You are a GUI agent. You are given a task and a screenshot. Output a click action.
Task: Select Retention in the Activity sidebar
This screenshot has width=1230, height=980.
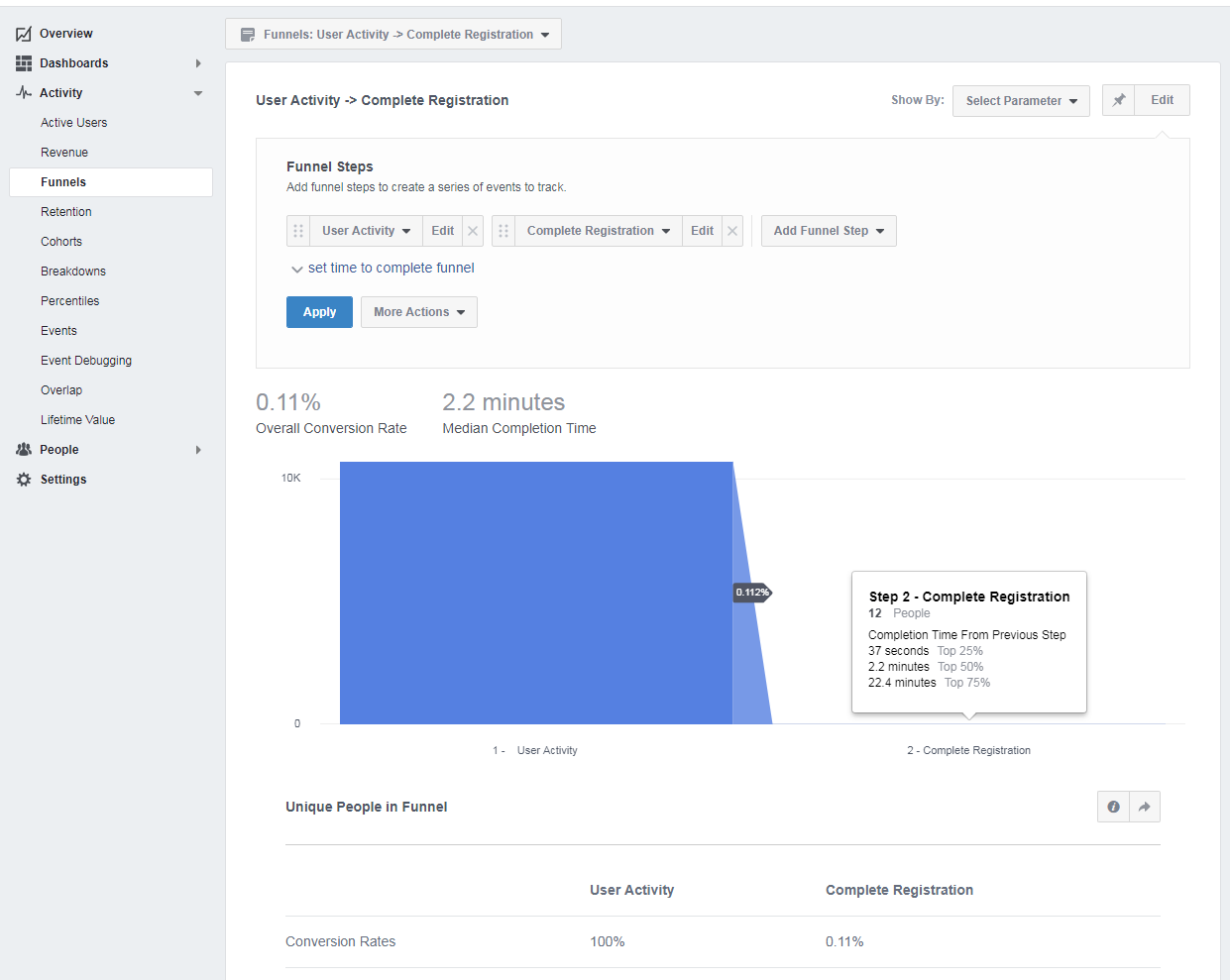(x=66, y=211)
